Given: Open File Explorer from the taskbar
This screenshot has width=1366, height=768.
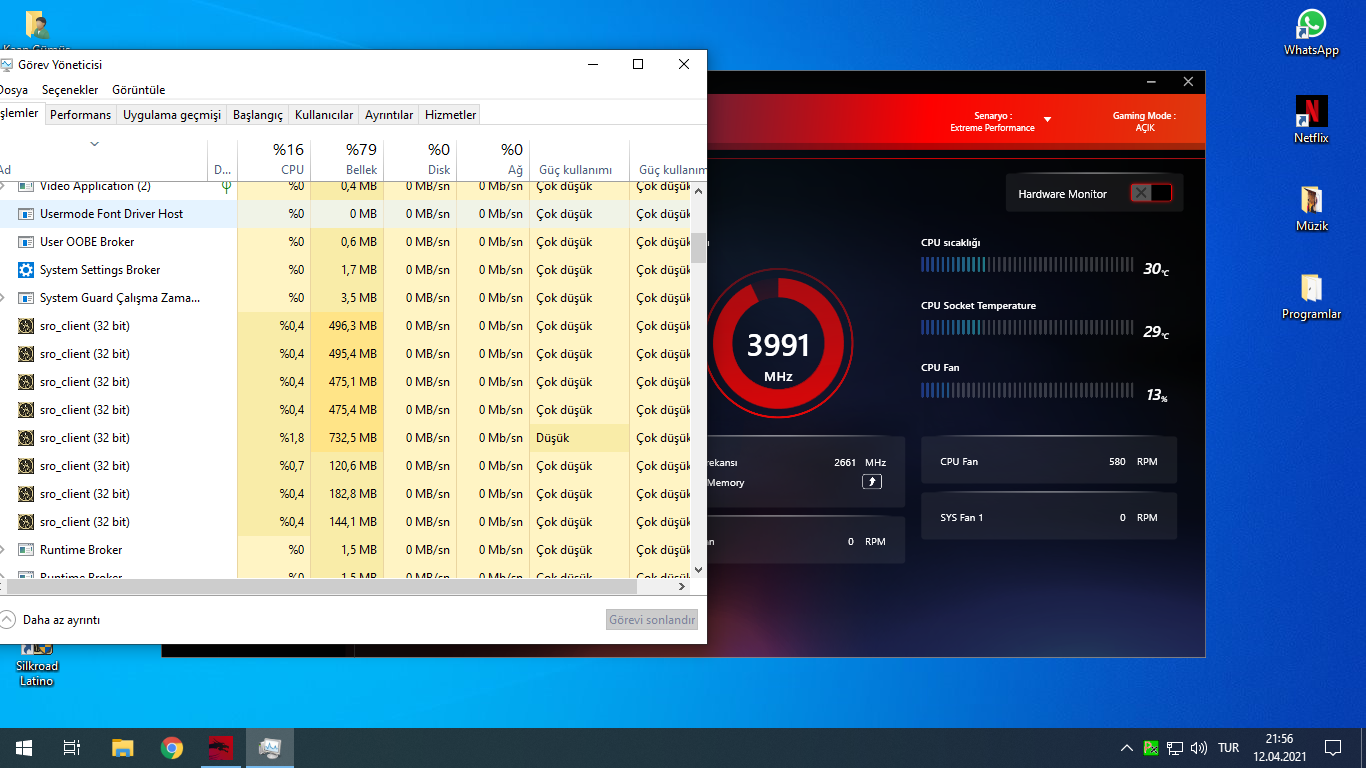Looking at the screenshot, I should [x=122, y=748].
